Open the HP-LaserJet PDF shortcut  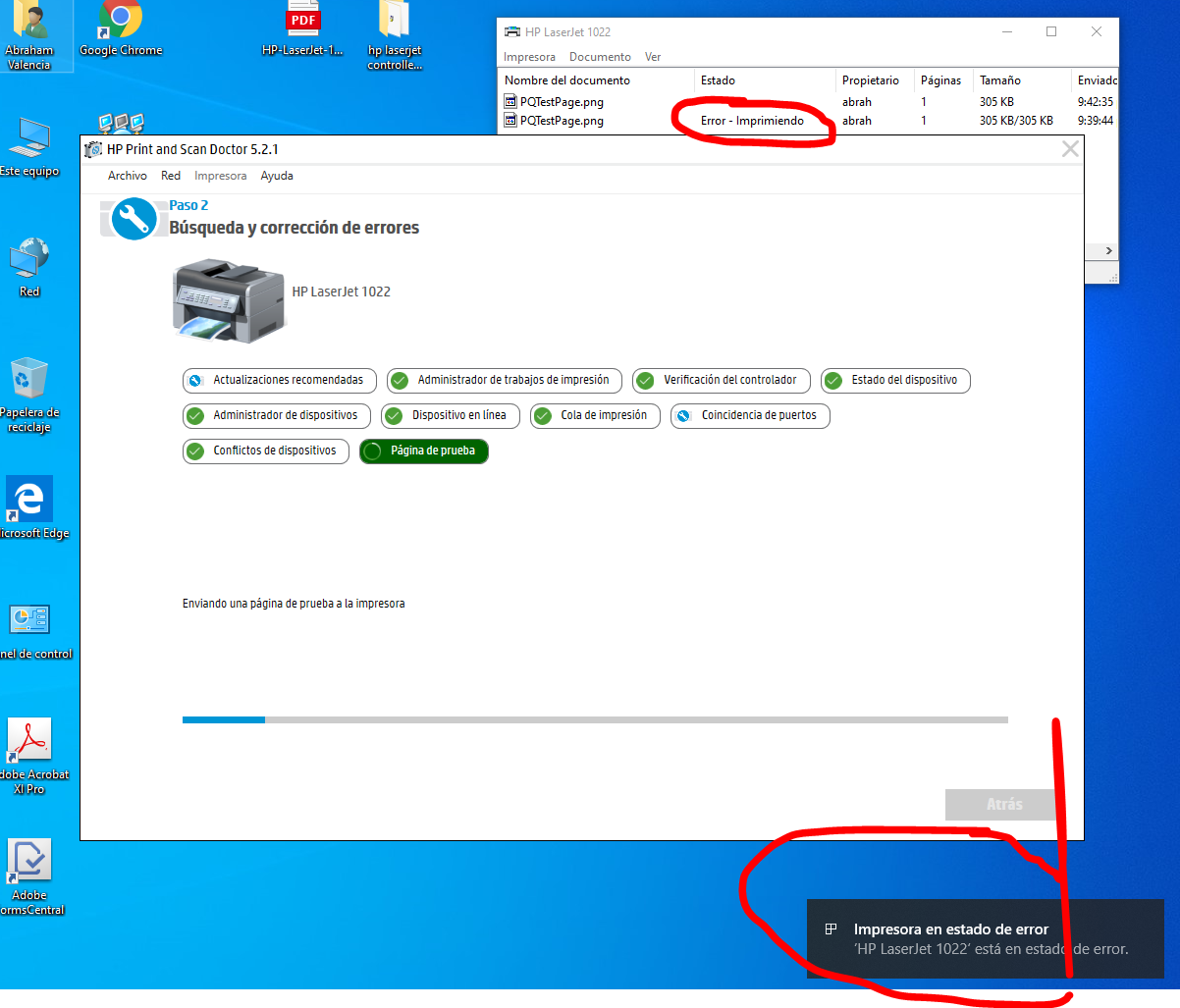click(x=302, y=20)
